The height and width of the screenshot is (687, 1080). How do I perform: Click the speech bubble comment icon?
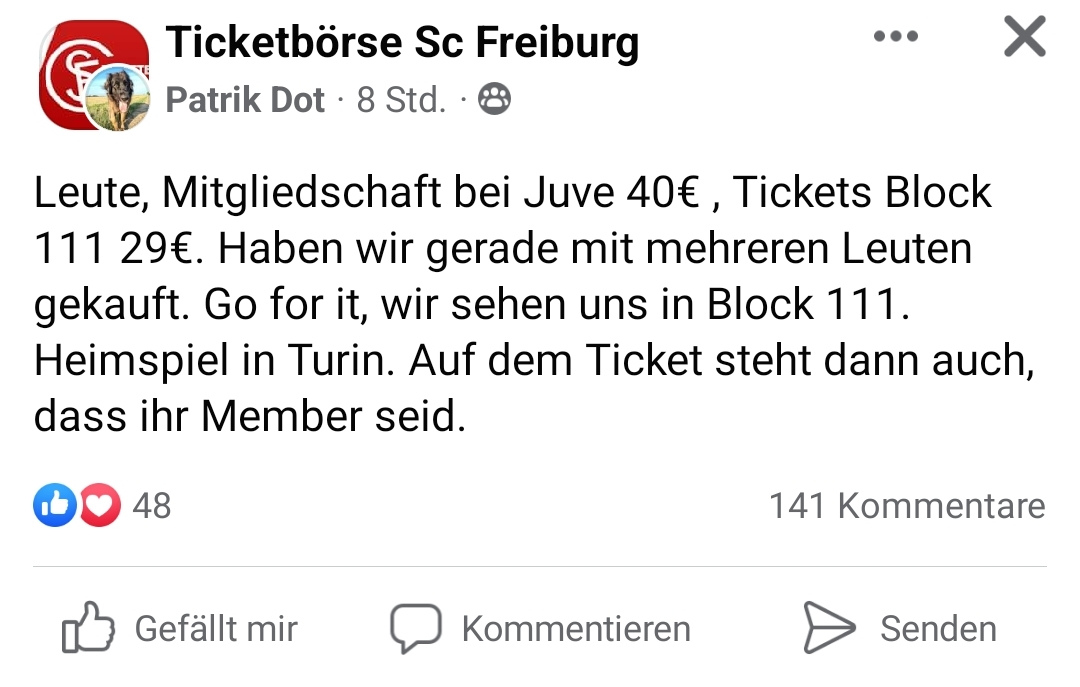[x=415, y=628]
